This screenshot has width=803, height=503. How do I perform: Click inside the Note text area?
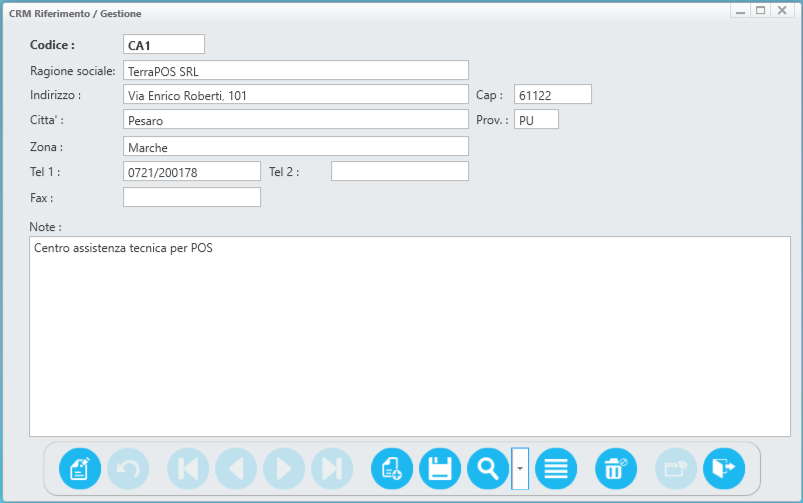click(x=410, y=337)
